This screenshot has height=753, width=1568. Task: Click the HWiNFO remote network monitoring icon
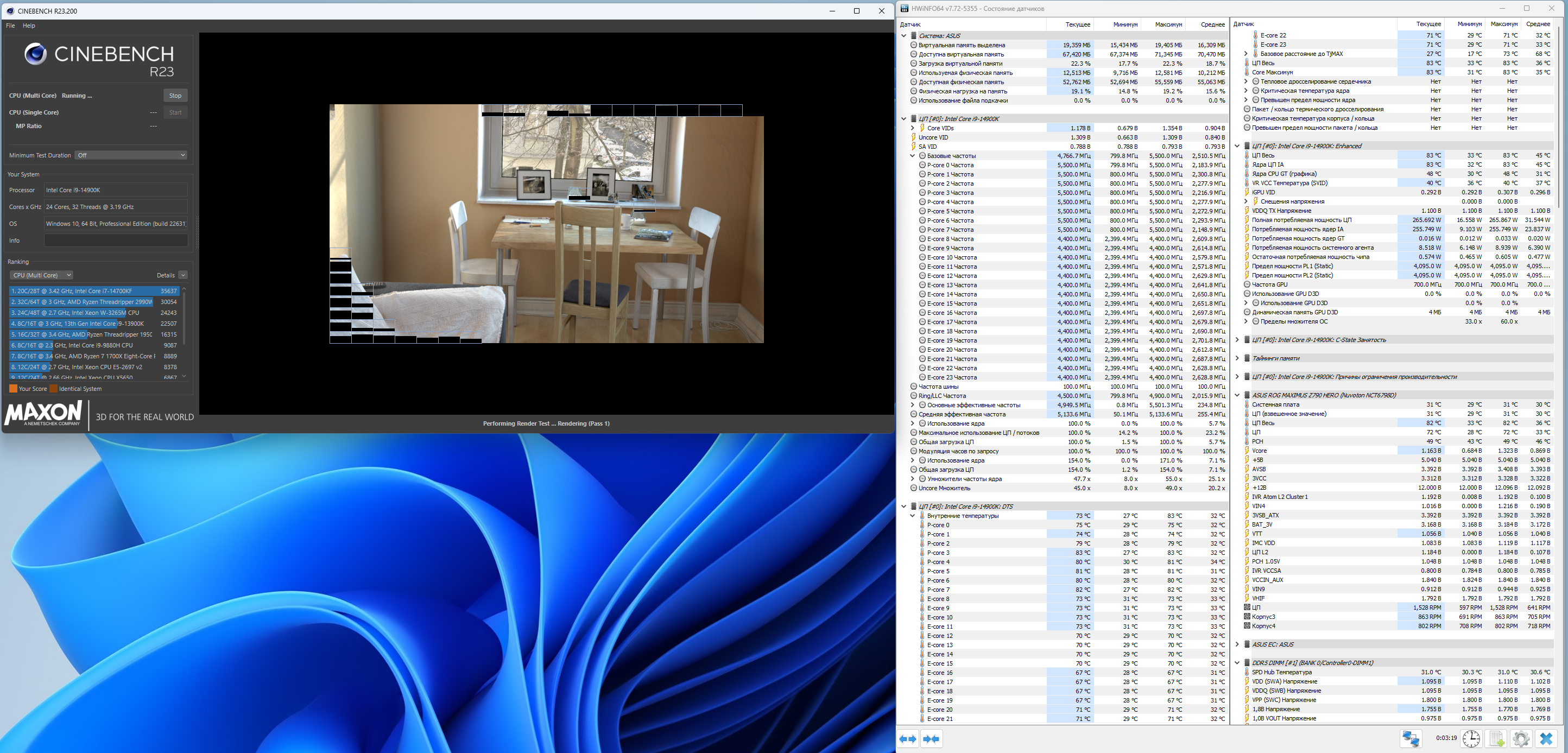1411,738
